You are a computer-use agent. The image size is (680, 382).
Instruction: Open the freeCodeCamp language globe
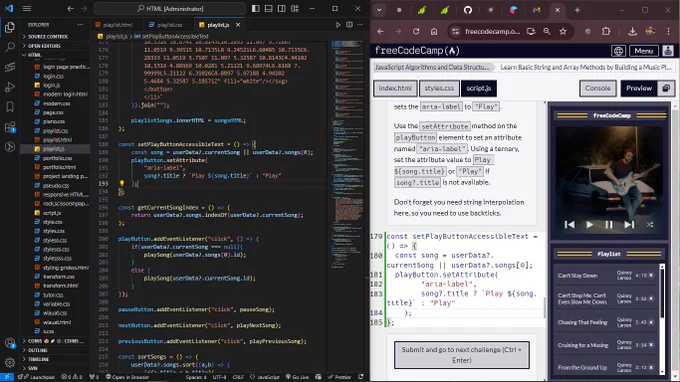click(618, 51)
